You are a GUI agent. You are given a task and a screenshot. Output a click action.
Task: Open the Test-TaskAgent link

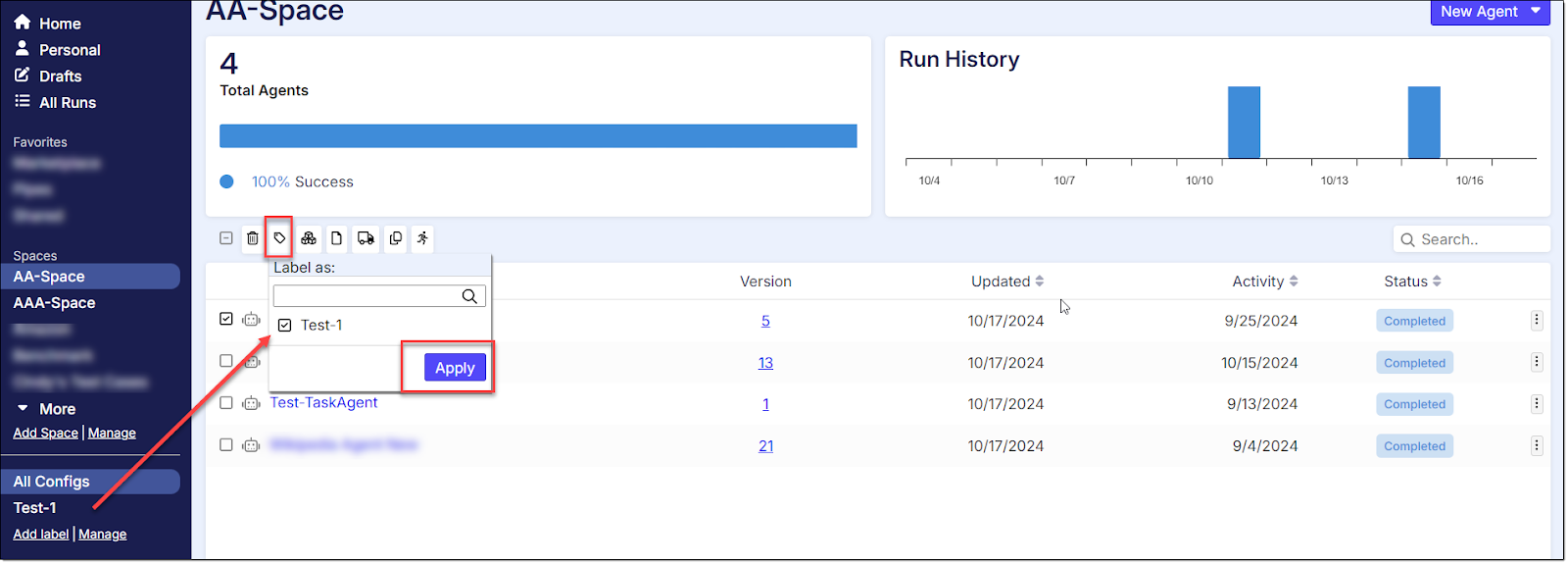click(323, 403)
